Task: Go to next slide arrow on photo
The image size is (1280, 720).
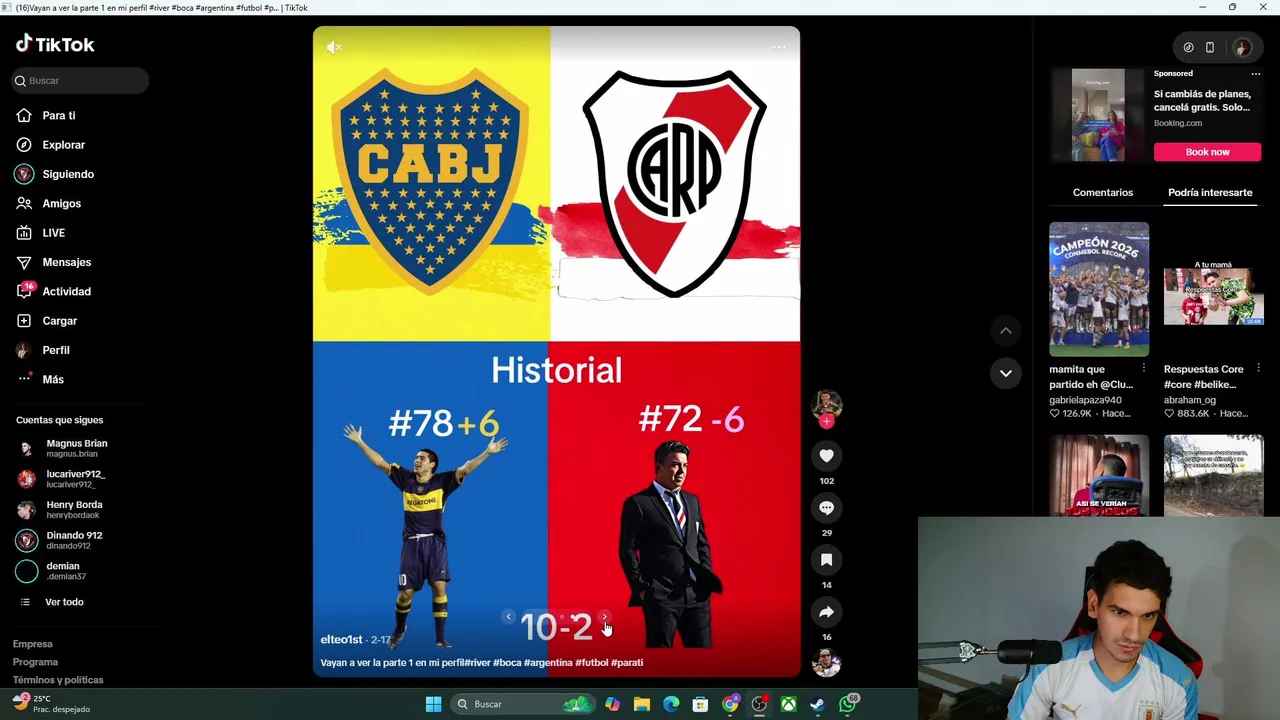Action: click(x=603, y=616)
